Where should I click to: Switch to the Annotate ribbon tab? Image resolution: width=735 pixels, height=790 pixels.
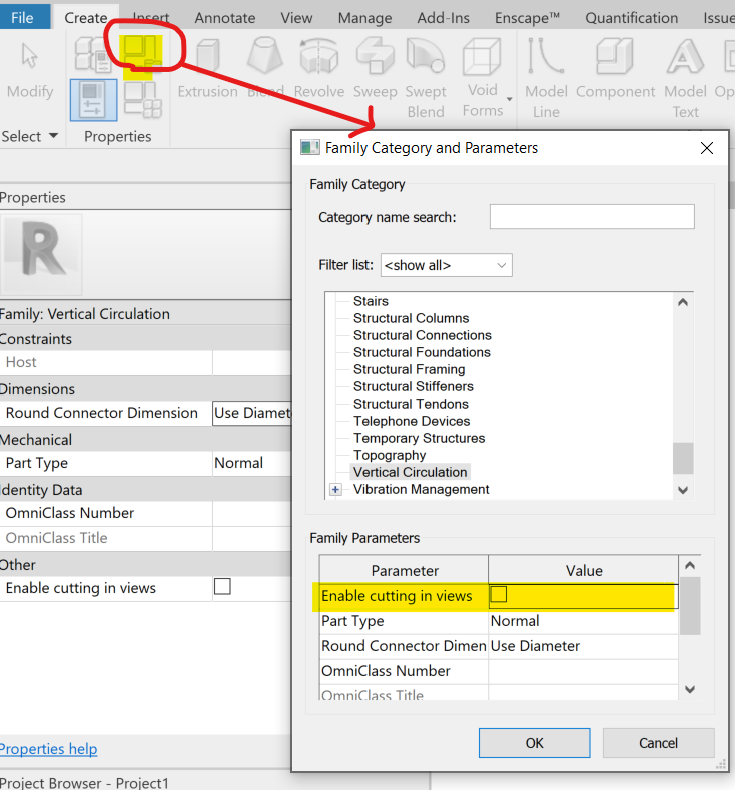[225, 18]
